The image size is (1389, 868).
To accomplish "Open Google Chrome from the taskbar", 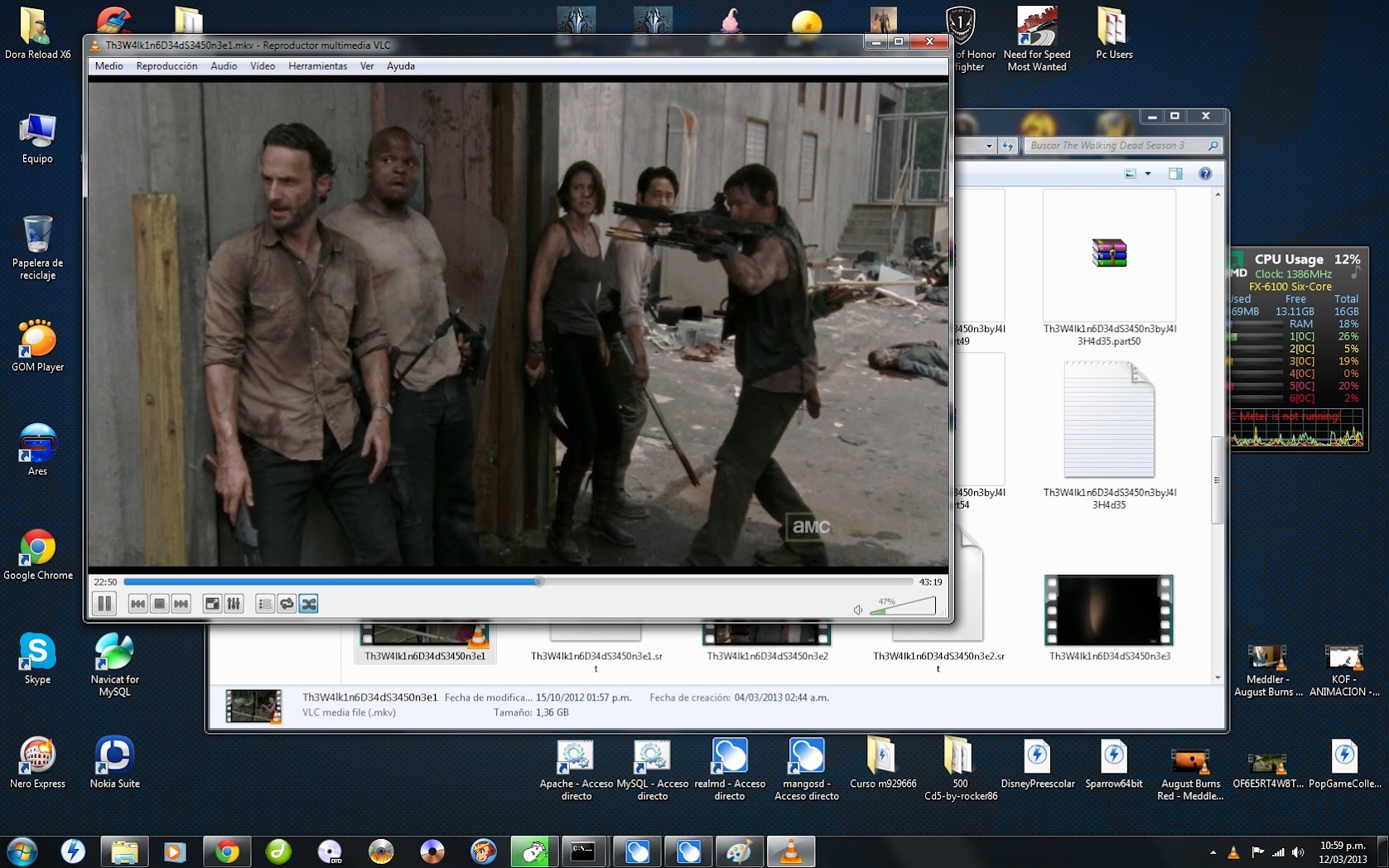I will [227, 851].
